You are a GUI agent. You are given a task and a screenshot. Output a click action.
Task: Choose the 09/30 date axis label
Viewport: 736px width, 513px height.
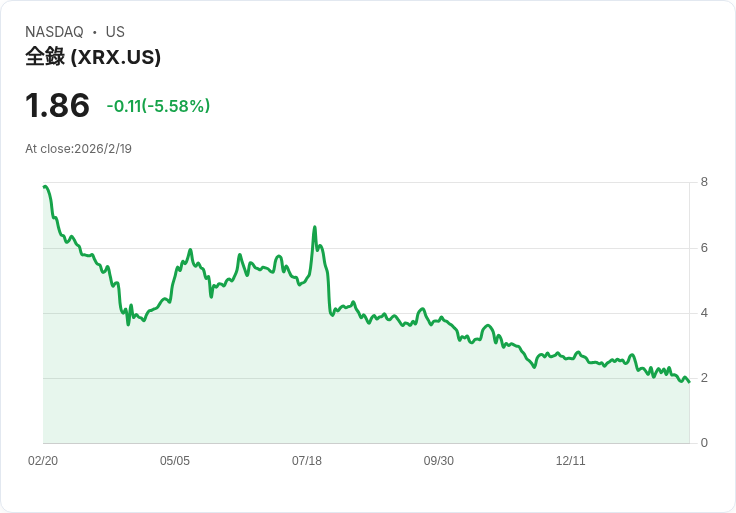439,461
